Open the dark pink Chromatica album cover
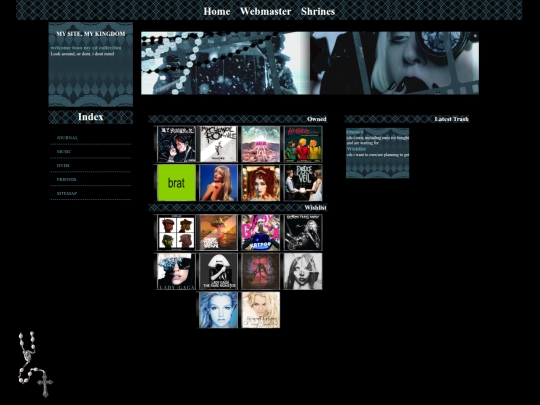 [261, 271]
